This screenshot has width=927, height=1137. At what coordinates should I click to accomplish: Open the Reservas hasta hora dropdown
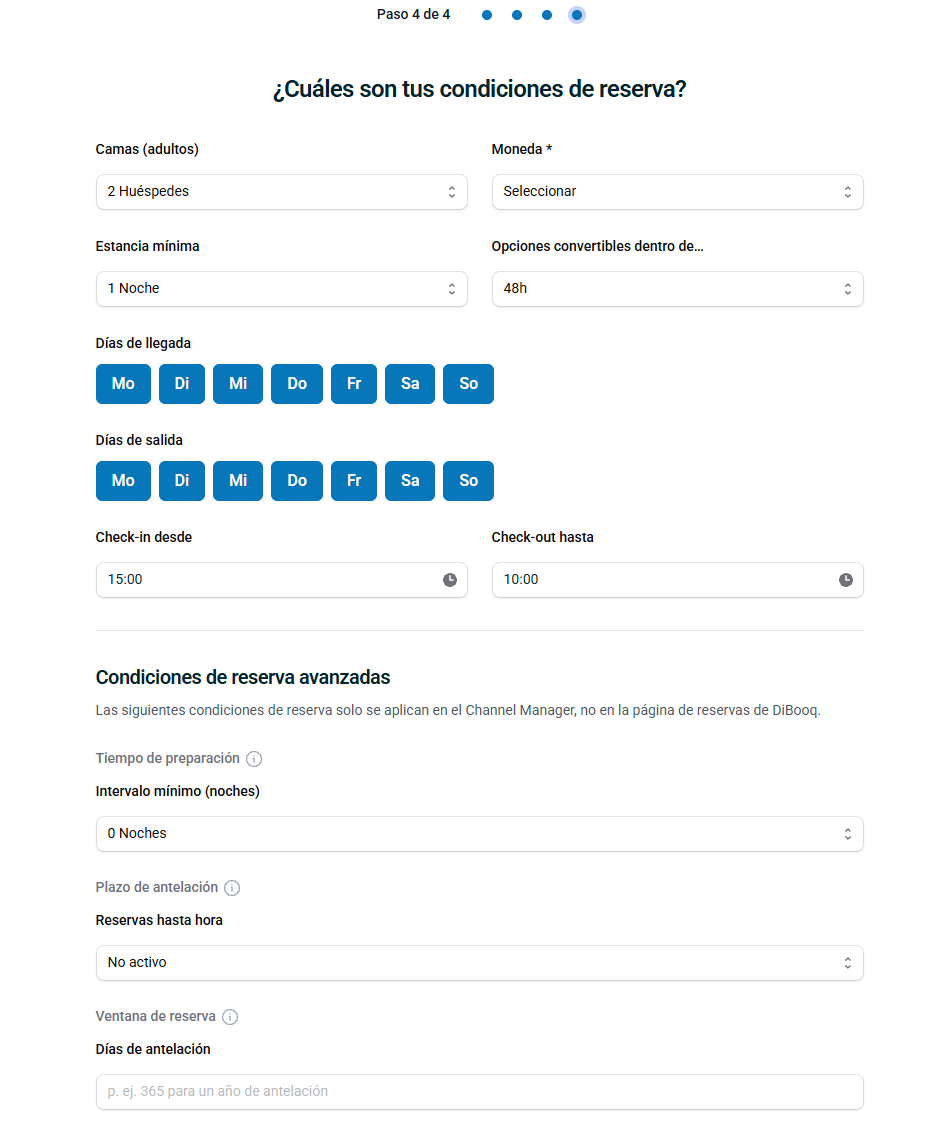(479, 963)
